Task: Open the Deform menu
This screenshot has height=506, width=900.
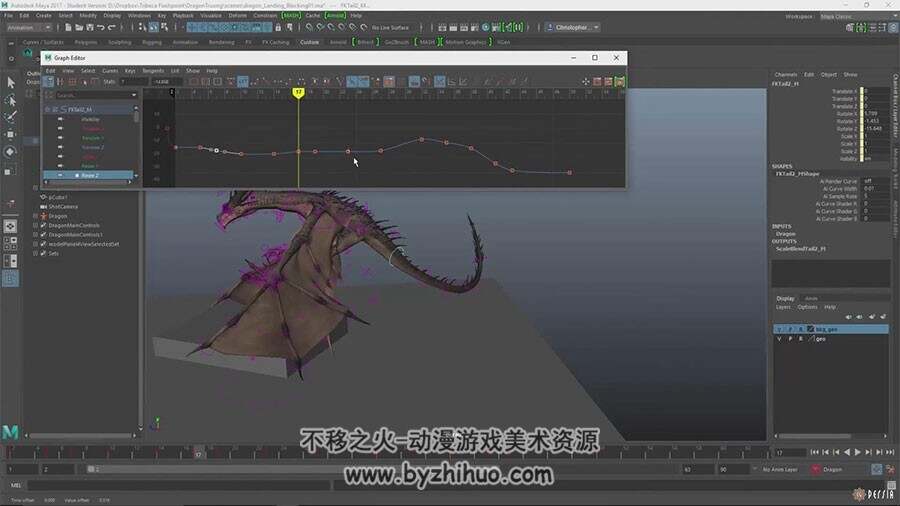Action: [x=238, y=15]
